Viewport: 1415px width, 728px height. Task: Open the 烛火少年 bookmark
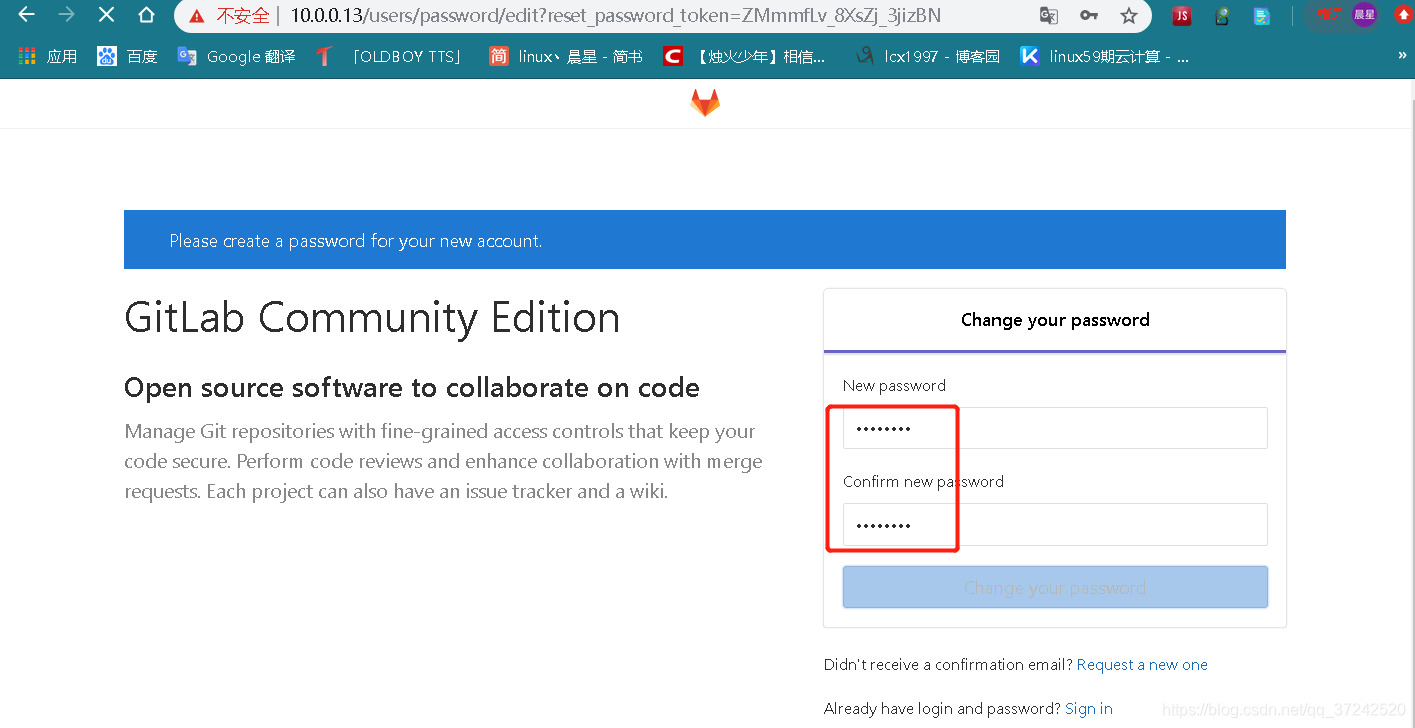tap(745, 56)
